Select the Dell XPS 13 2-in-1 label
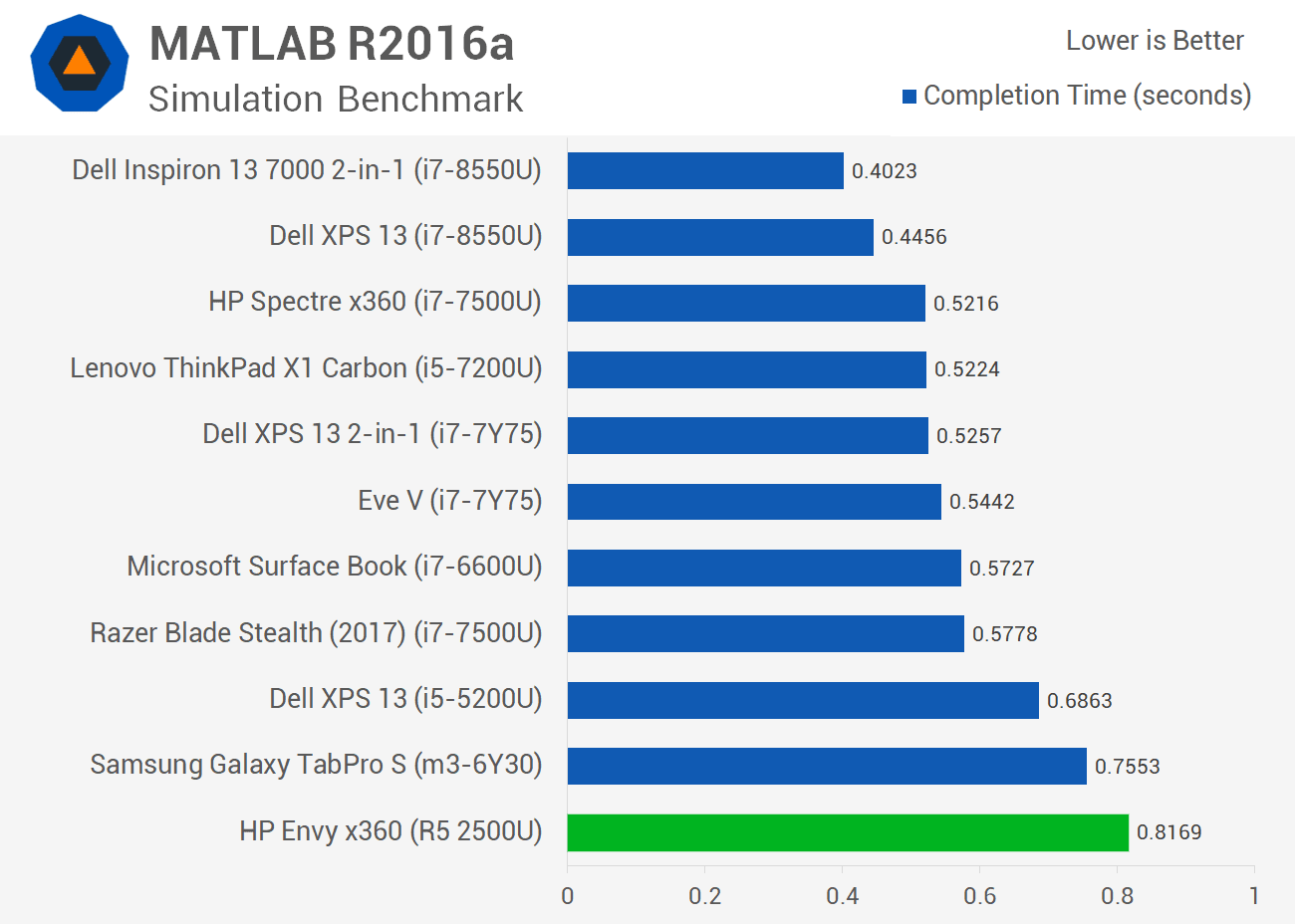 (373, 434)
